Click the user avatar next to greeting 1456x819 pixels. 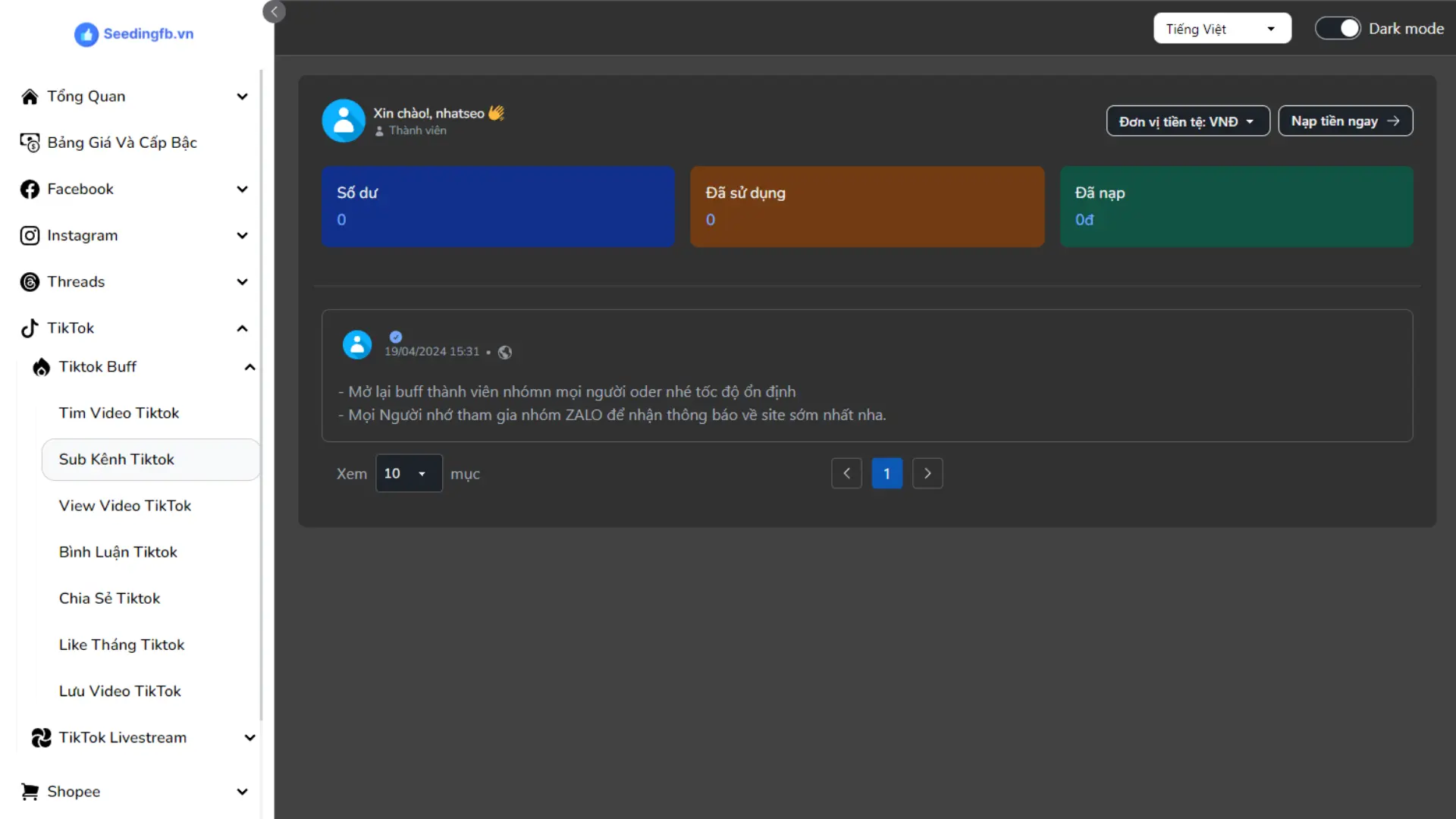pyautogui.click(x=344, y=121)
